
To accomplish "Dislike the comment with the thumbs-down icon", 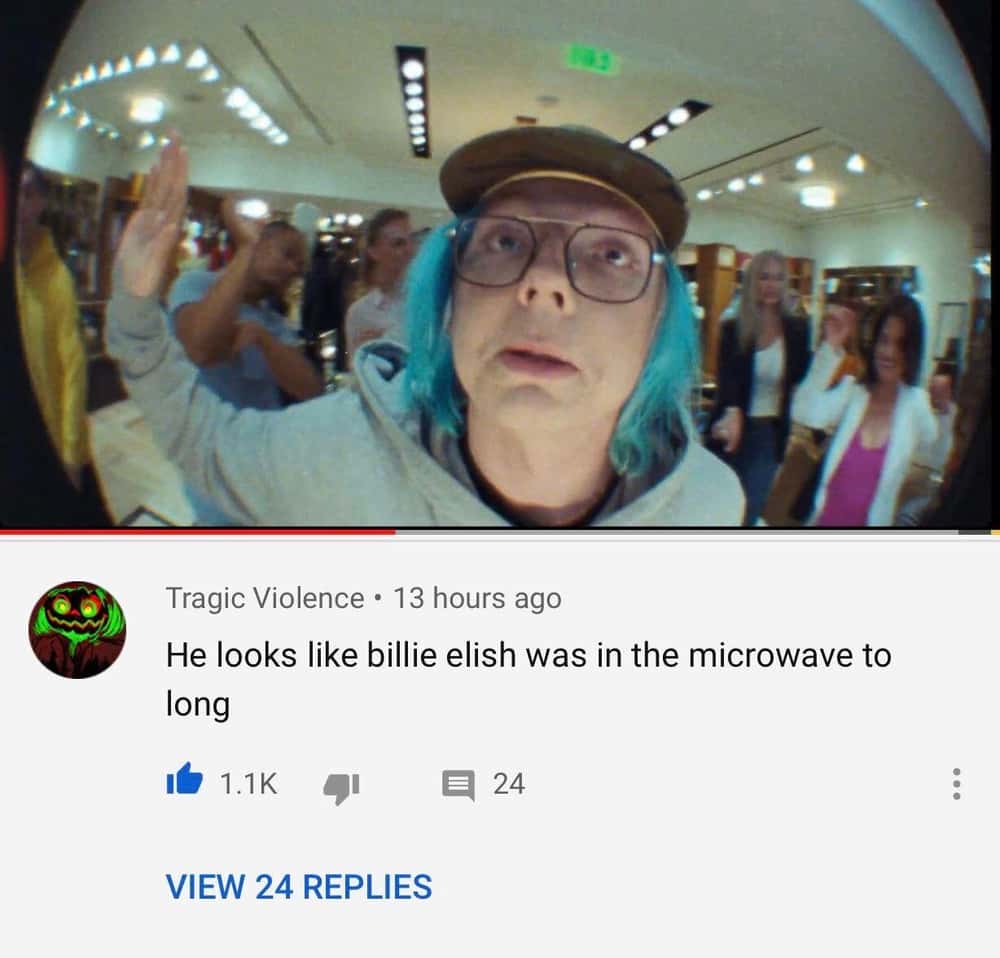I will coord(341,788).
